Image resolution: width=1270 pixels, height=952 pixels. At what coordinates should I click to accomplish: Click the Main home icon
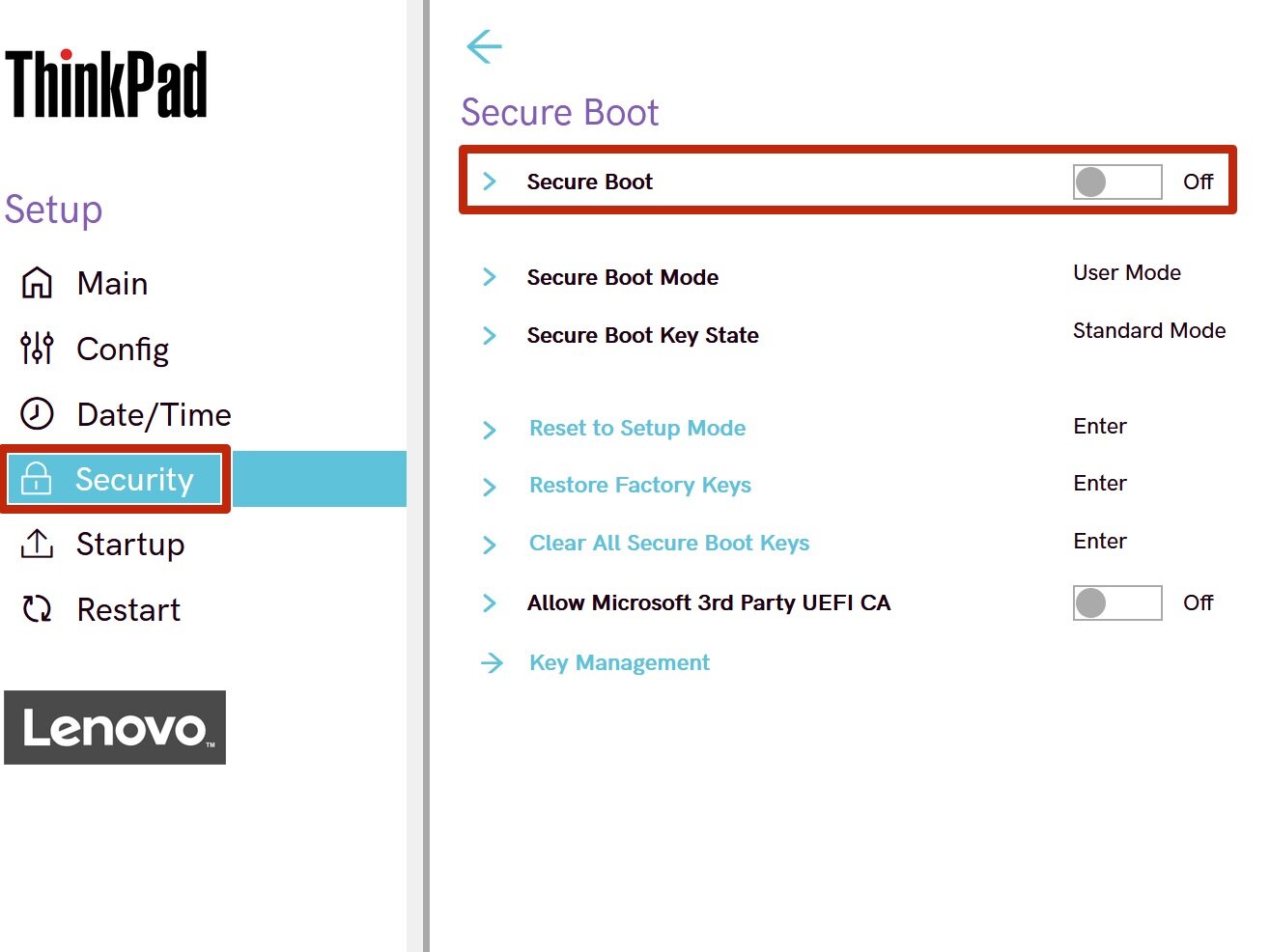pyautogui.click(x=38, y=283)
